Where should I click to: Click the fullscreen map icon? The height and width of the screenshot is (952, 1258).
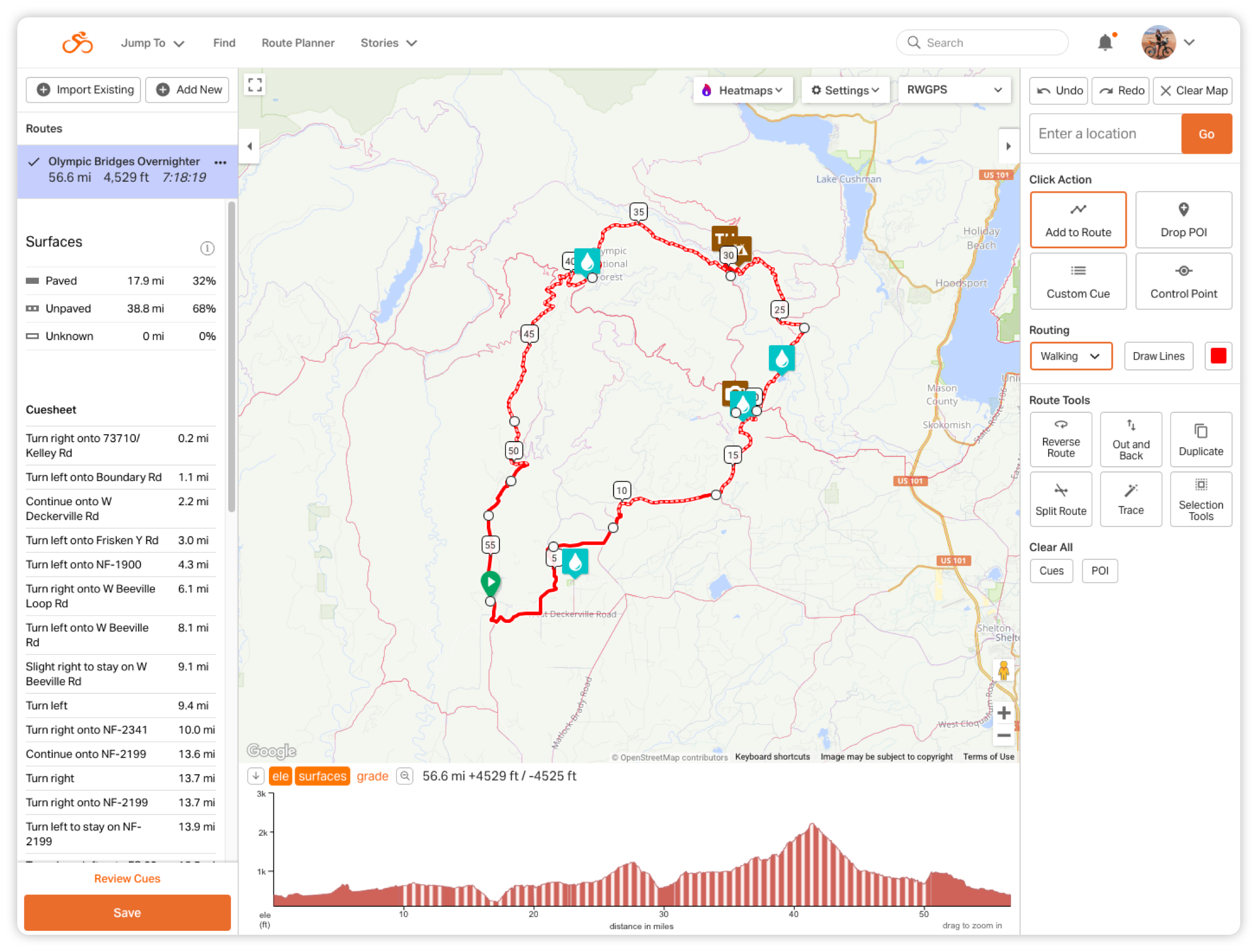click(x=255, y=85)
